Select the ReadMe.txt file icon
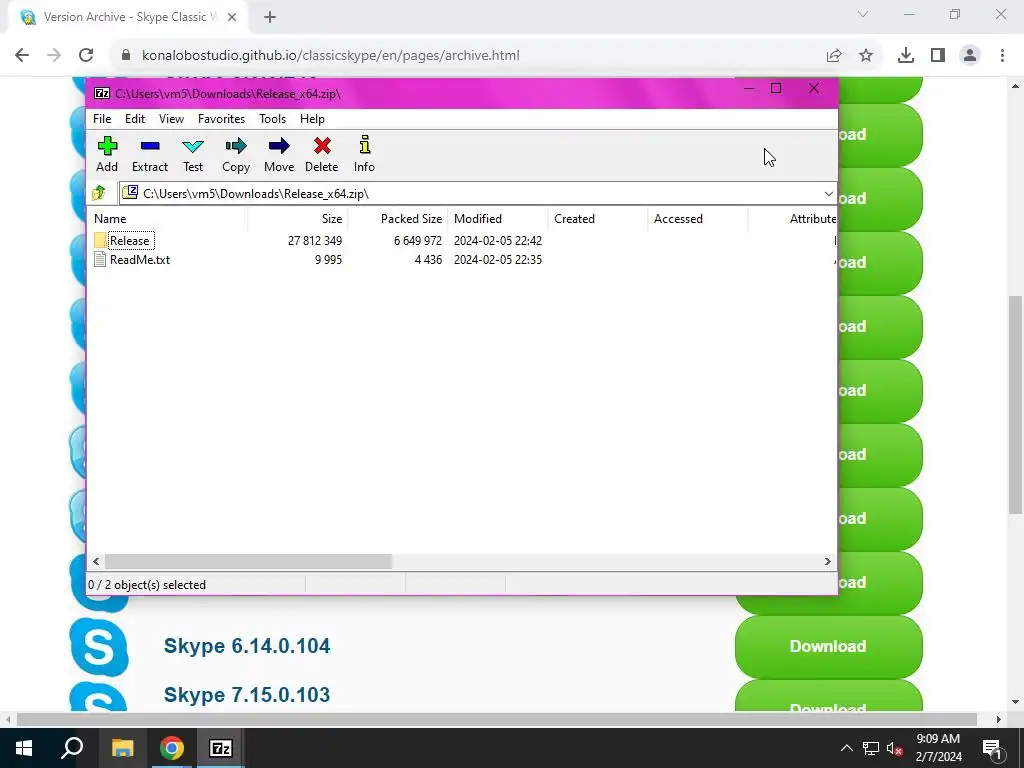 click(100, 259)
